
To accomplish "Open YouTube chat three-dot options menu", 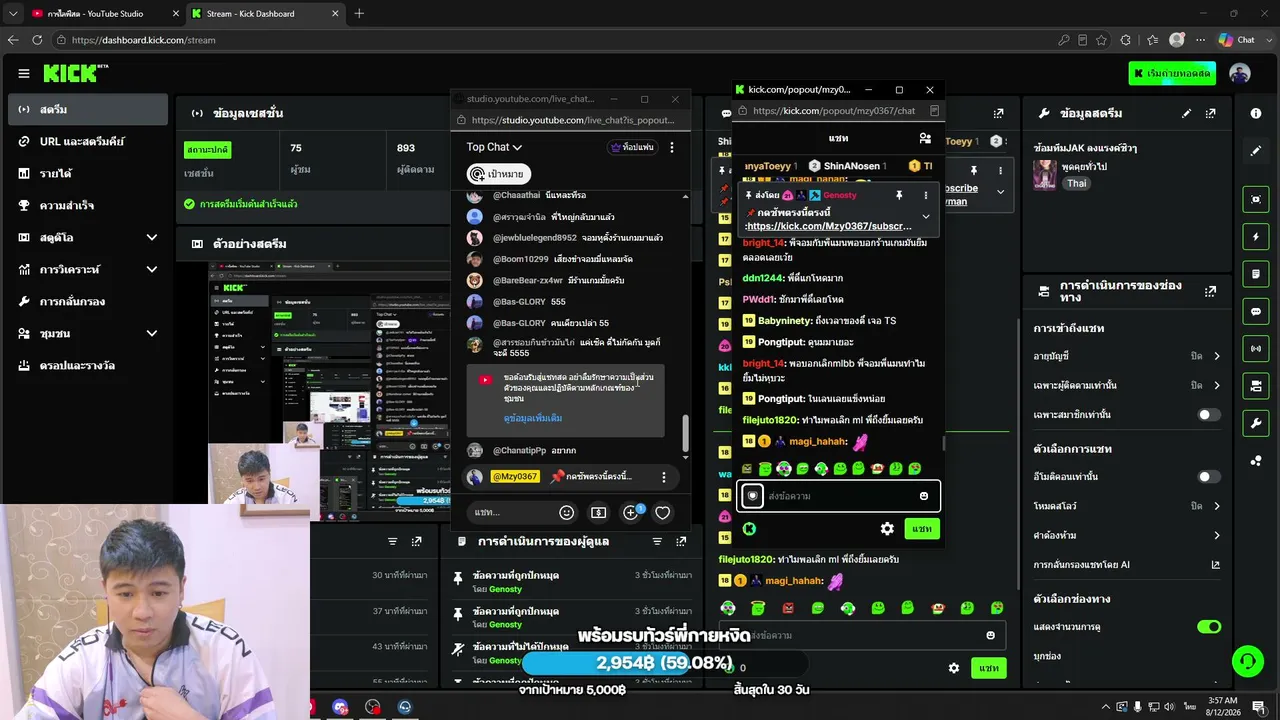I will click(x=672, y=147).
